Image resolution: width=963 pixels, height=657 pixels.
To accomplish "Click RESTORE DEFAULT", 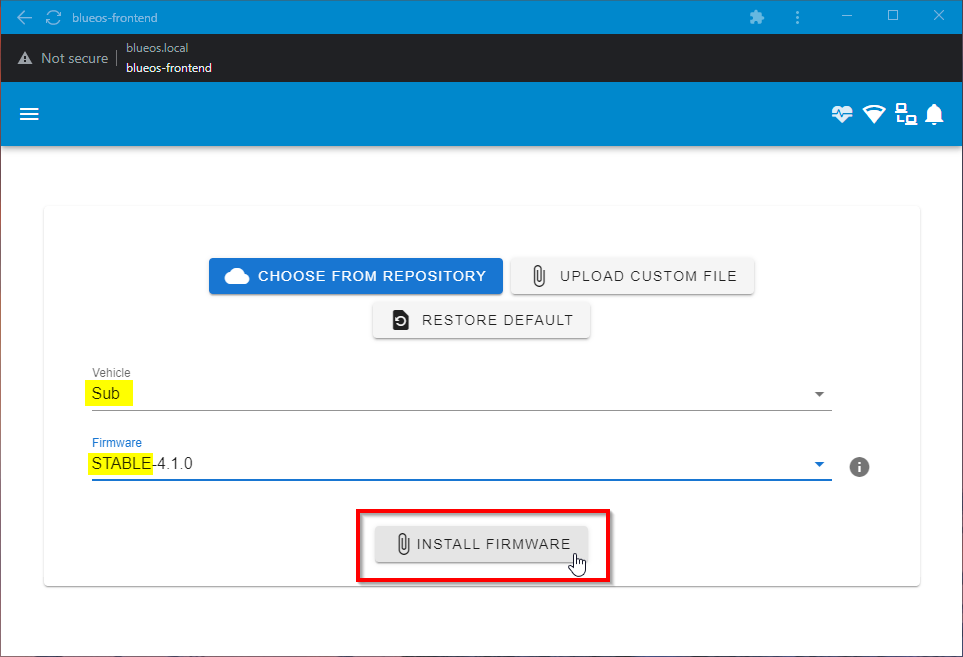I will [481, 320].
